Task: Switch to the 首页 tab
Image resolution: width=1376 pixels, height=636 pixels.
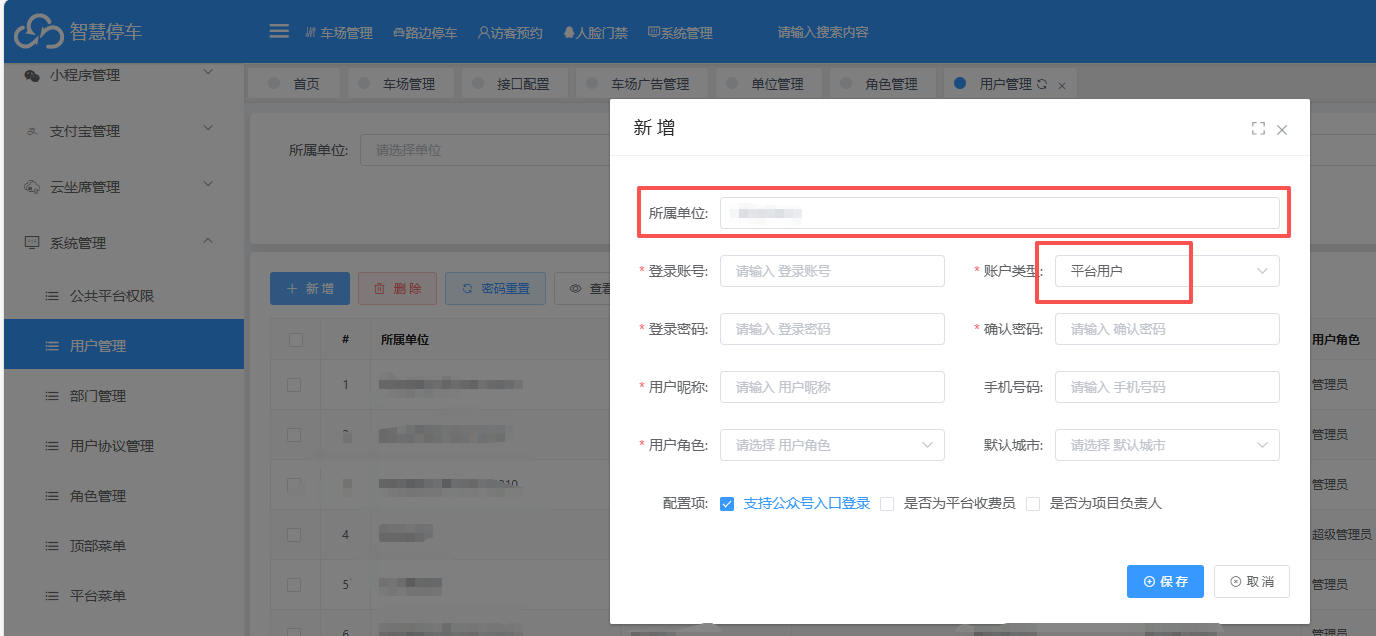Action: coord(294,84)
